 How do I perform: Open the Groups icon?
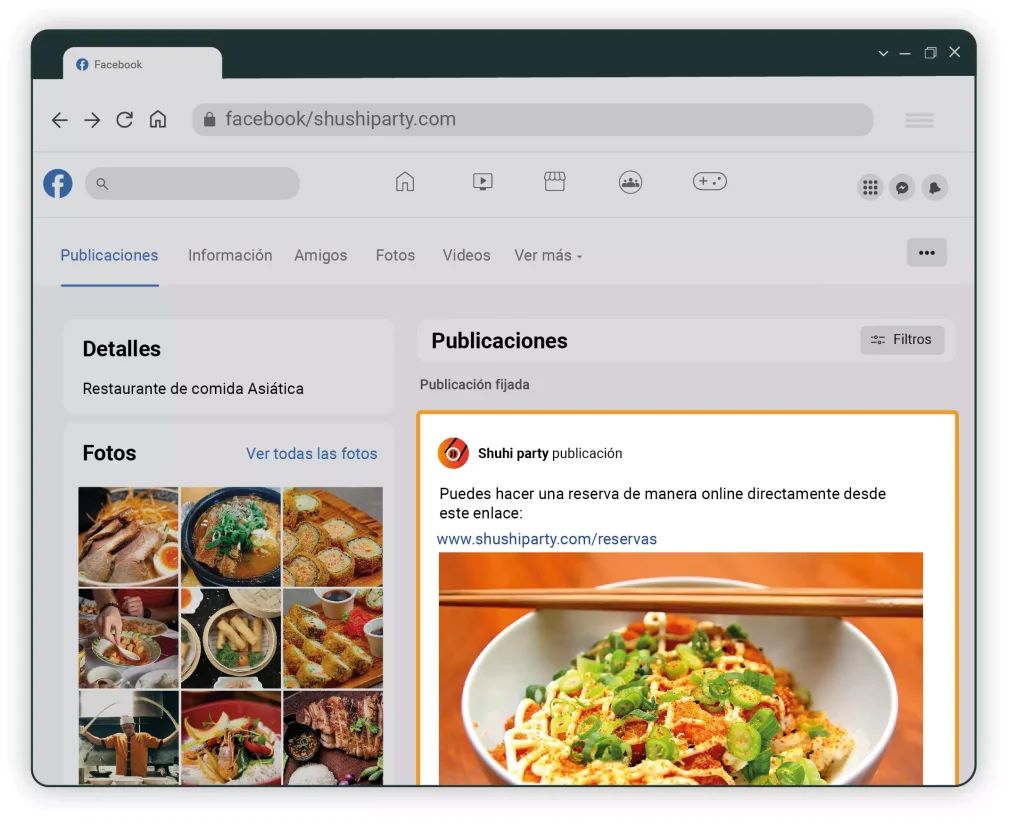630,182
